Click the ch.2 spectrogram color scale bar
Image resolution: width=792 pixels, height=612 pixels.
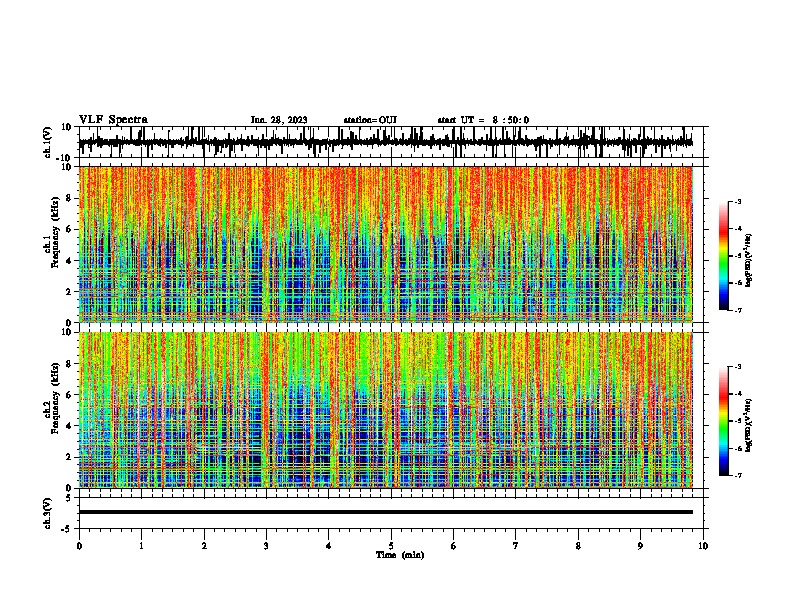click(x=723, y=421)
